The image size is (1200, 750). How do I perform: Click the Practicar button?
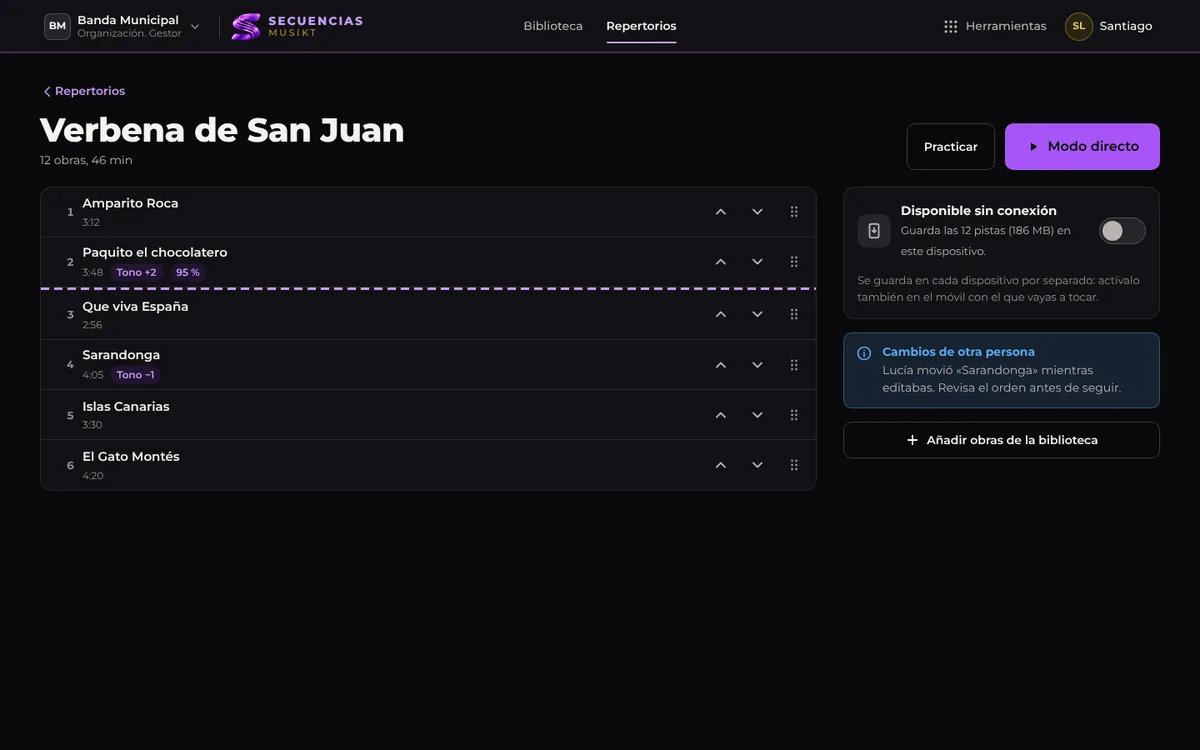951,147
